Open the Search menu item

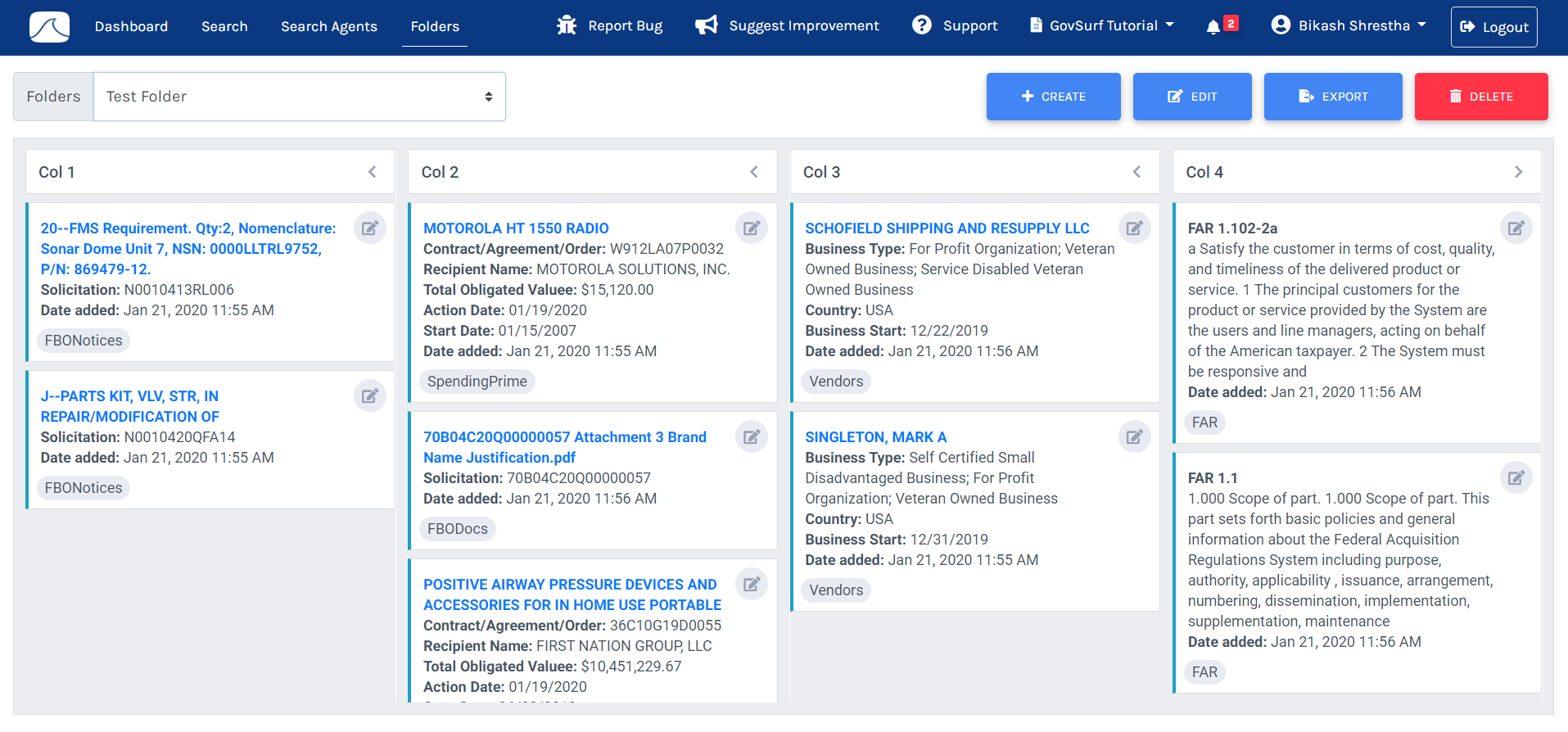224,26
